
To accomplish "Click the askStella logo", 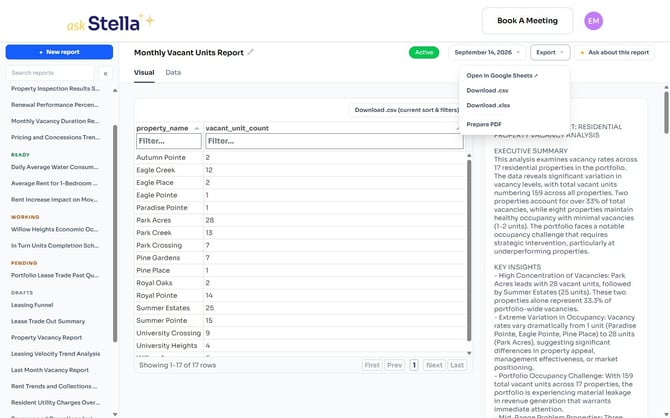I will 110,23.
